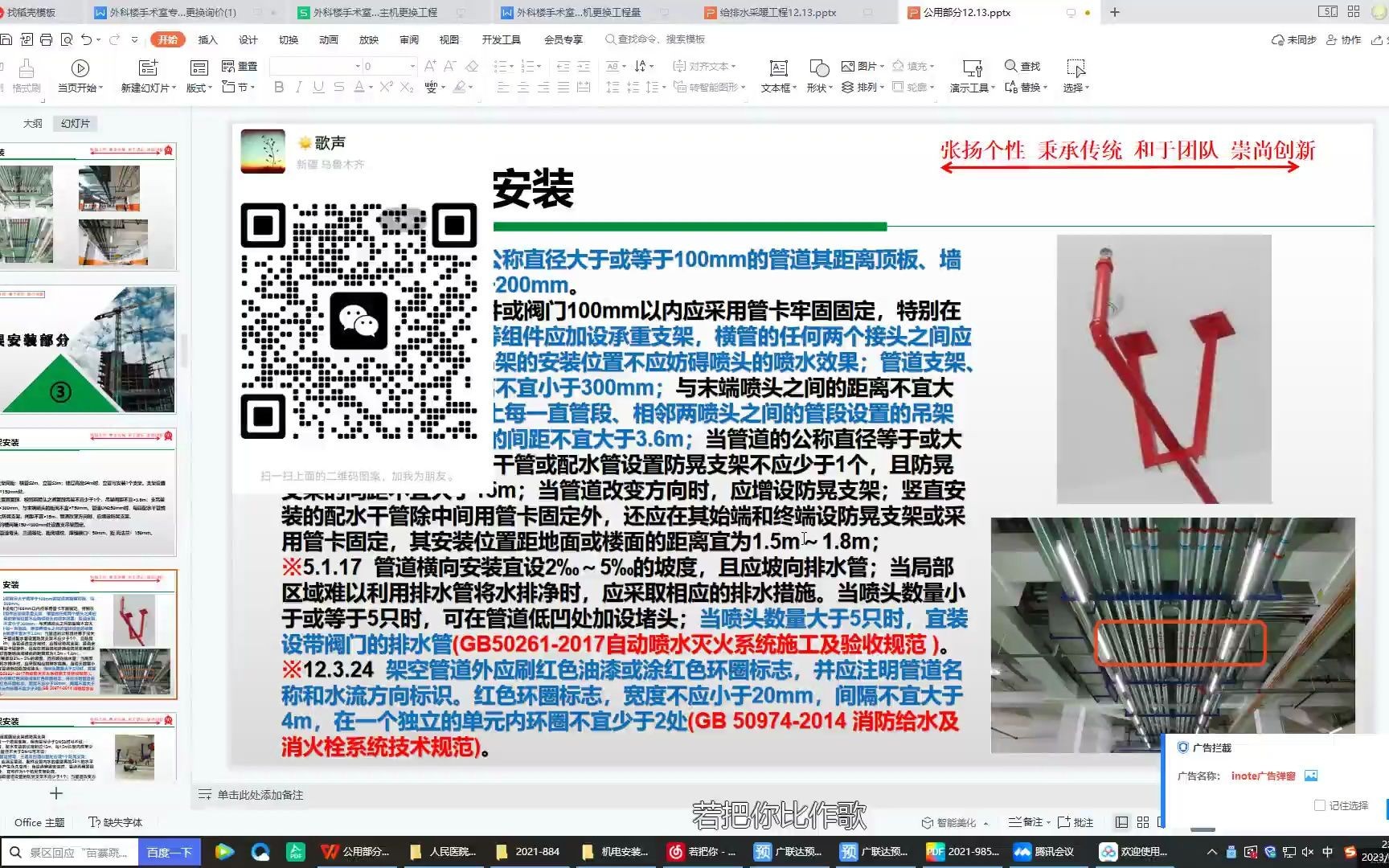Click the font color 'A' swatch
Image resolution: width=1389 pixels, height=868 pixels.
359,87
